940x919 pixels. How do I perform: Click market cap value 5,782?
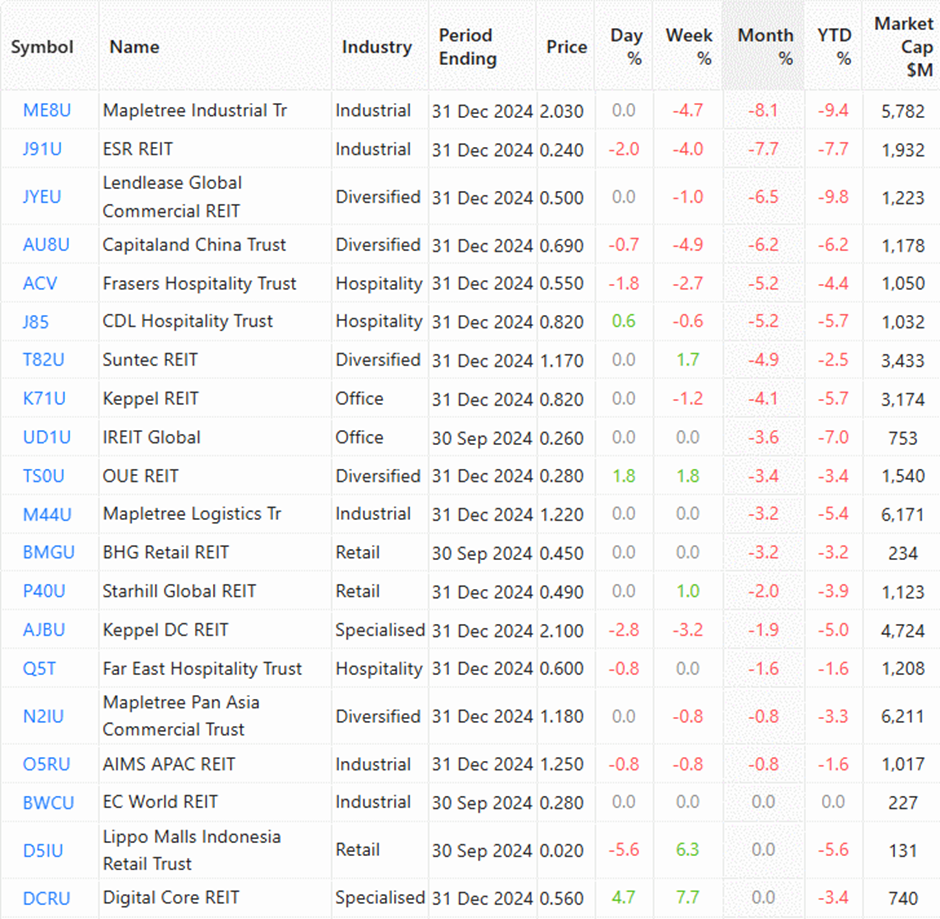coord(903,112)
